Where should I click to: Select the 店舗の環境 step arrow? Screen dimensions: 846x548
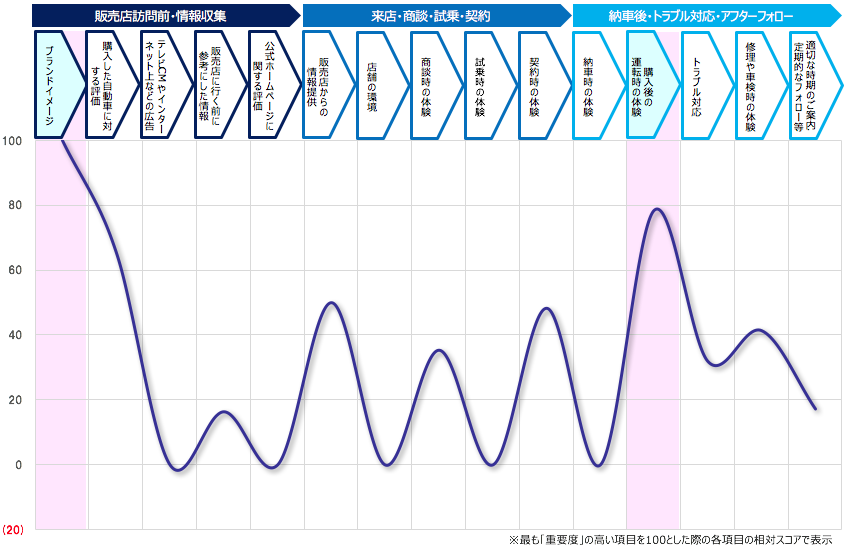point(380,85)
